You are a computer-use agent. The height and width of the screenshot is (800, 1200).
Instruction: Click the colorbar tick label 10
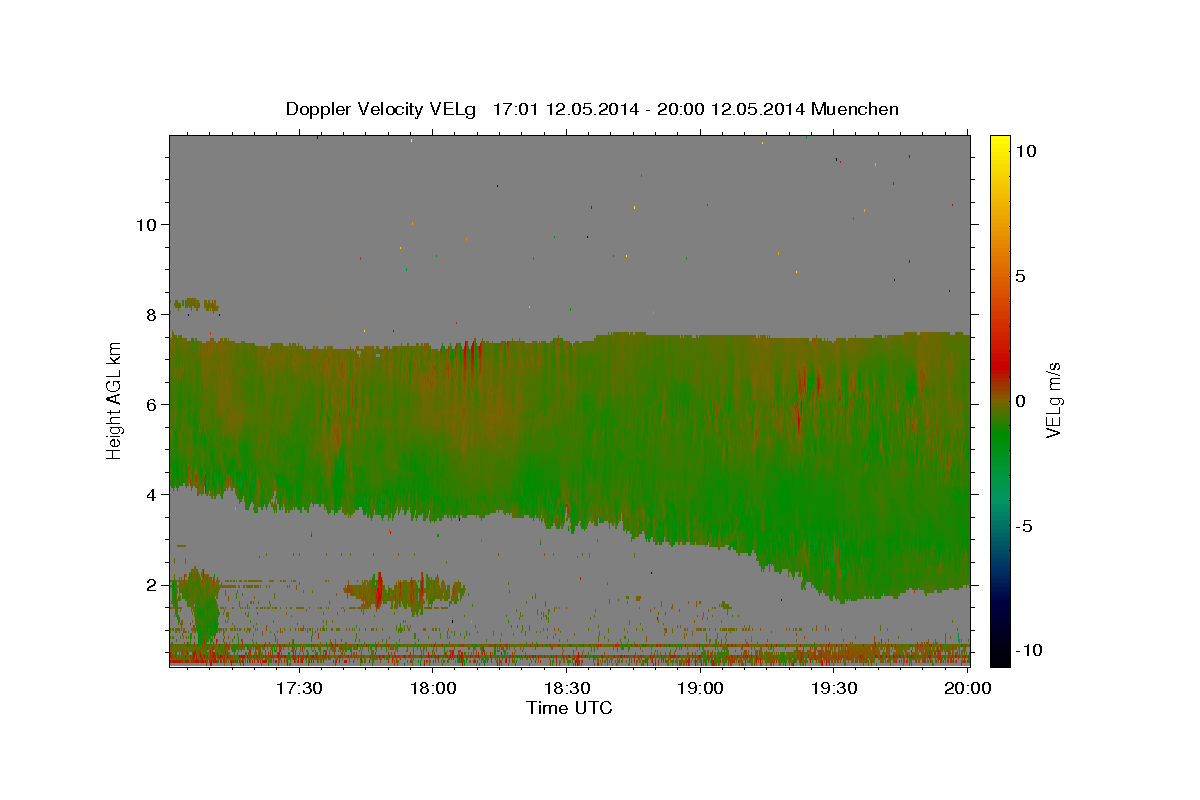(x=1025, y=151)
